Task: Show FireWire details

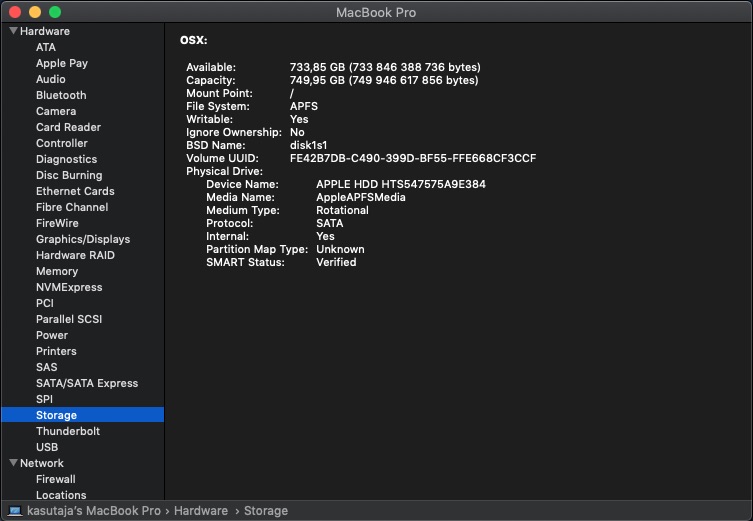Action: [57, 223]
